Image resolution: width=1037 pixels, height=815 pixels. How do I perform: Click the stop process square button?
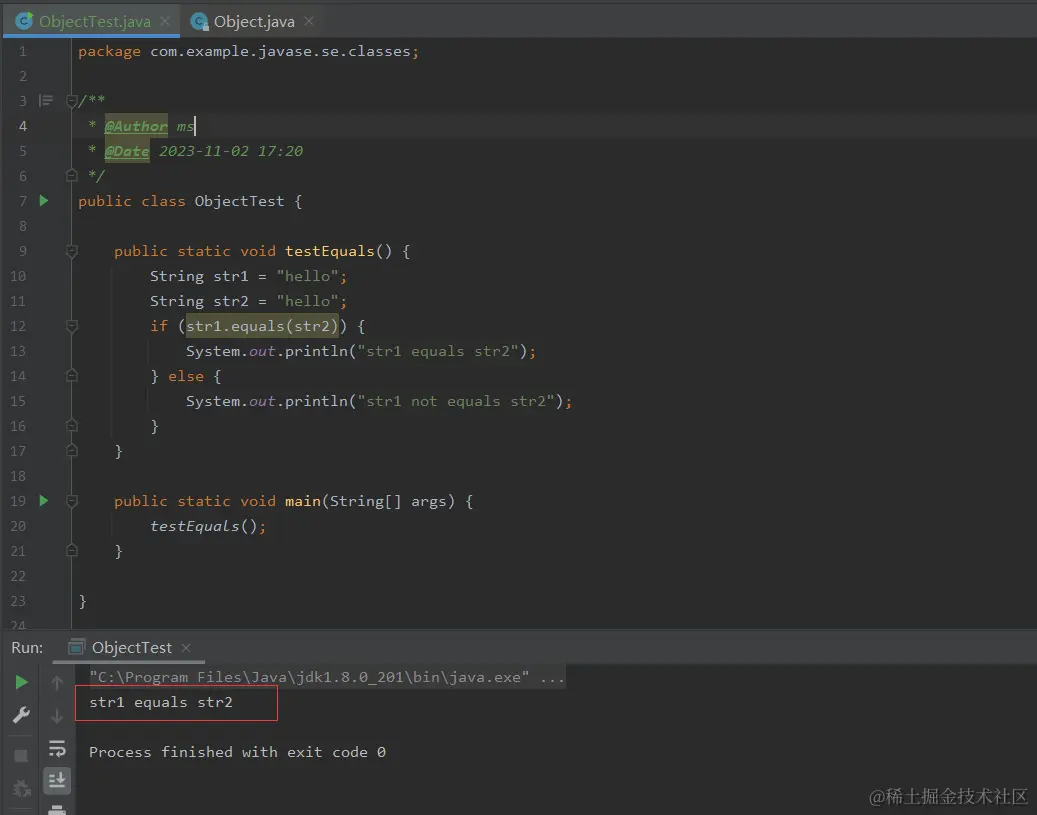coord(21,755)
